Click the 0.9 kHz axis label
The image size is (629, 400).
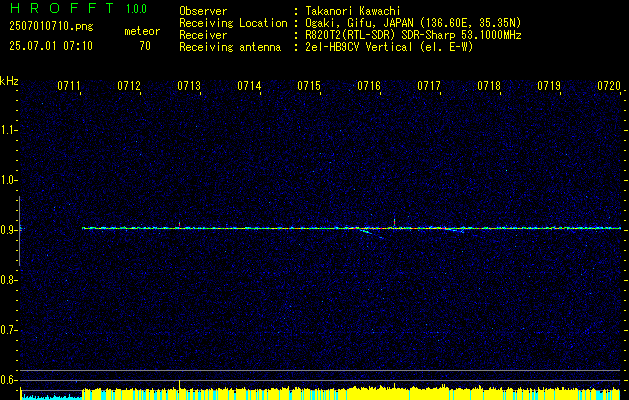click(8, 230)
